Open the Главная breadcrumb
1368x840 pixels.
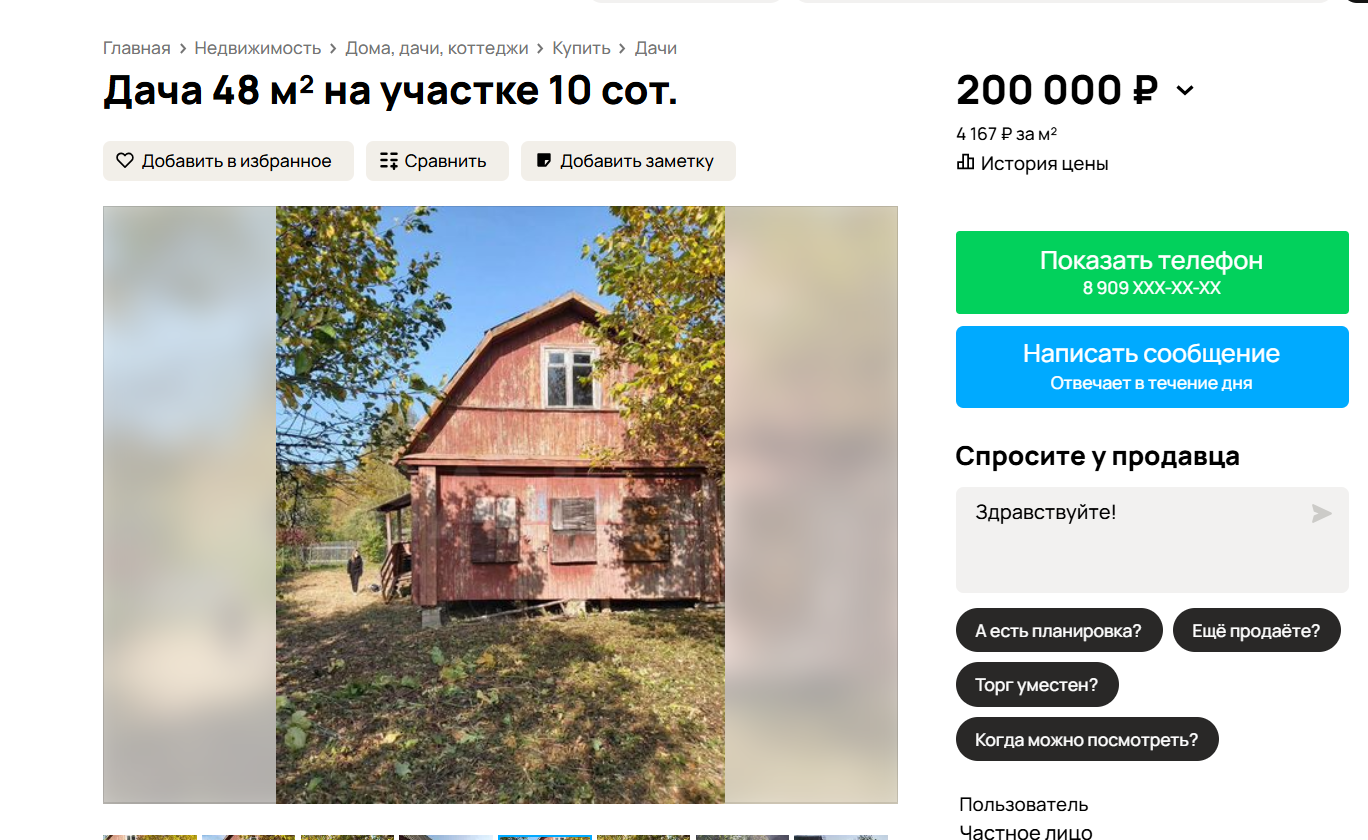pyautogui.click(x=137, y=48)
